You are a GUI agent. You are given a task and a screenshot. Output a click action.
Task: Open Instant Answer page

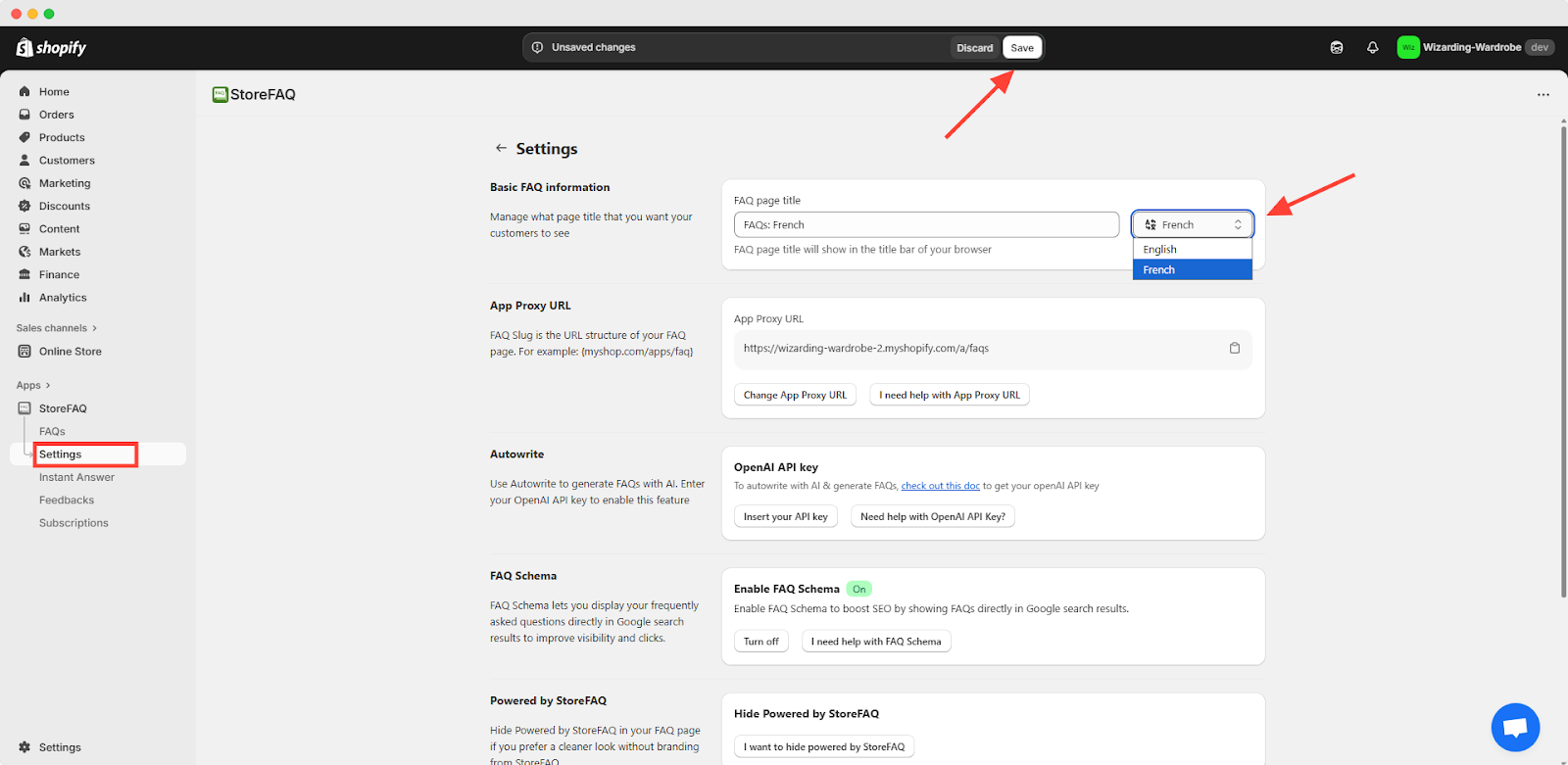click(x=76, y=477)
